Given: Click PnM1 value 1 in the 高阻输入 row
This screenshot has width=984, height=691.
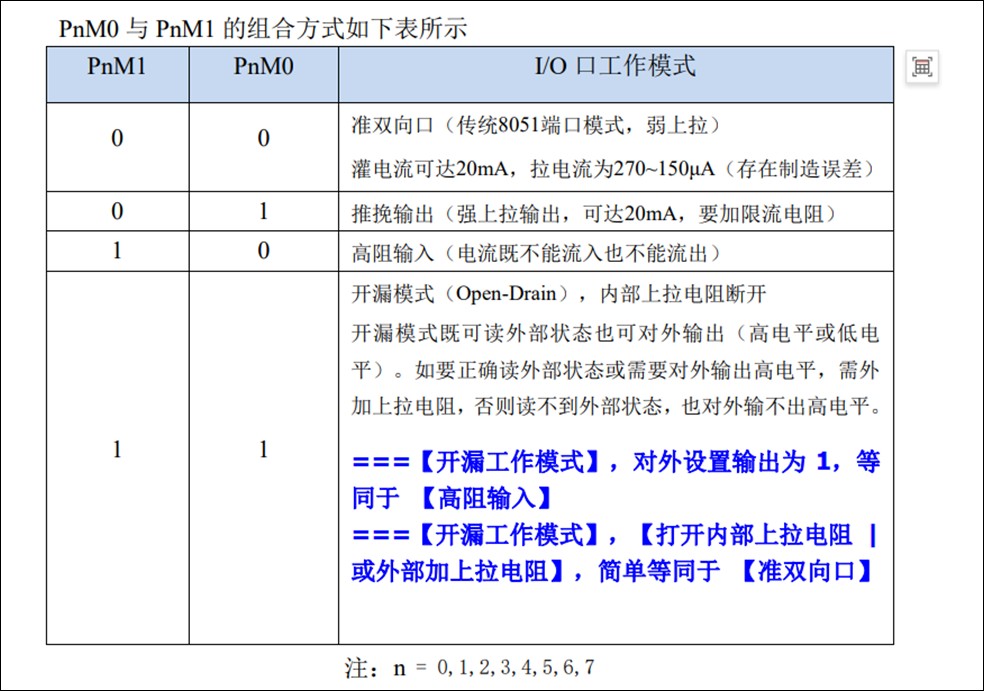Looking at the screenshot, I should (x=117, y=251).
